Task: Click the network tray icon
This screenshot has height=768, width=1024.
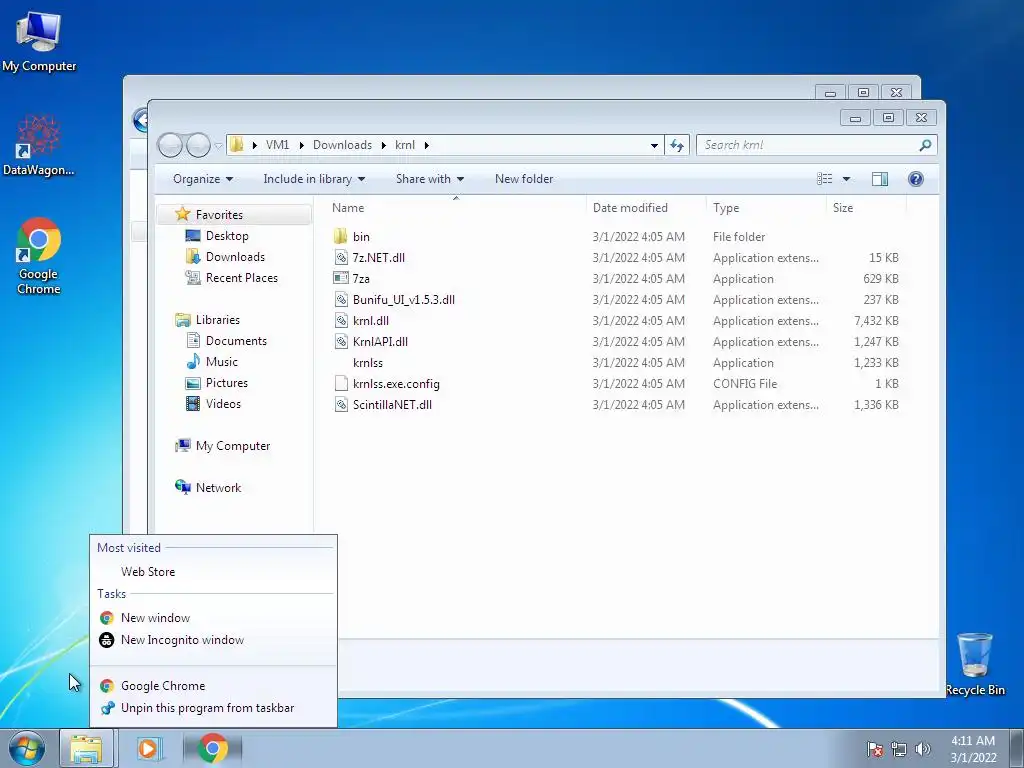Action: click(x=899, y=749)
